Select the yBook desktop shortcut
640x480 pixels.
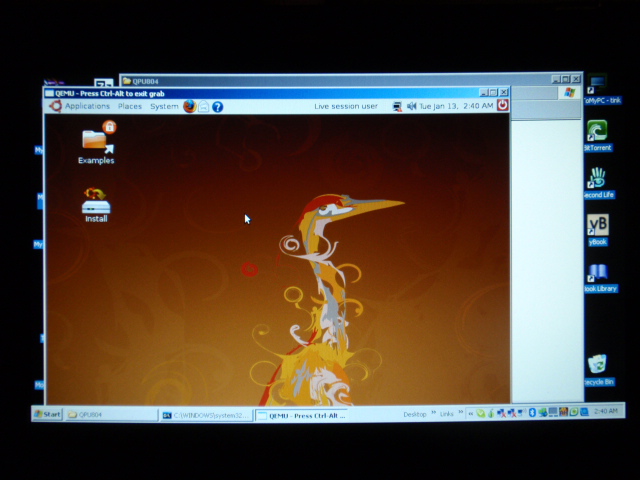click(598, 230)
